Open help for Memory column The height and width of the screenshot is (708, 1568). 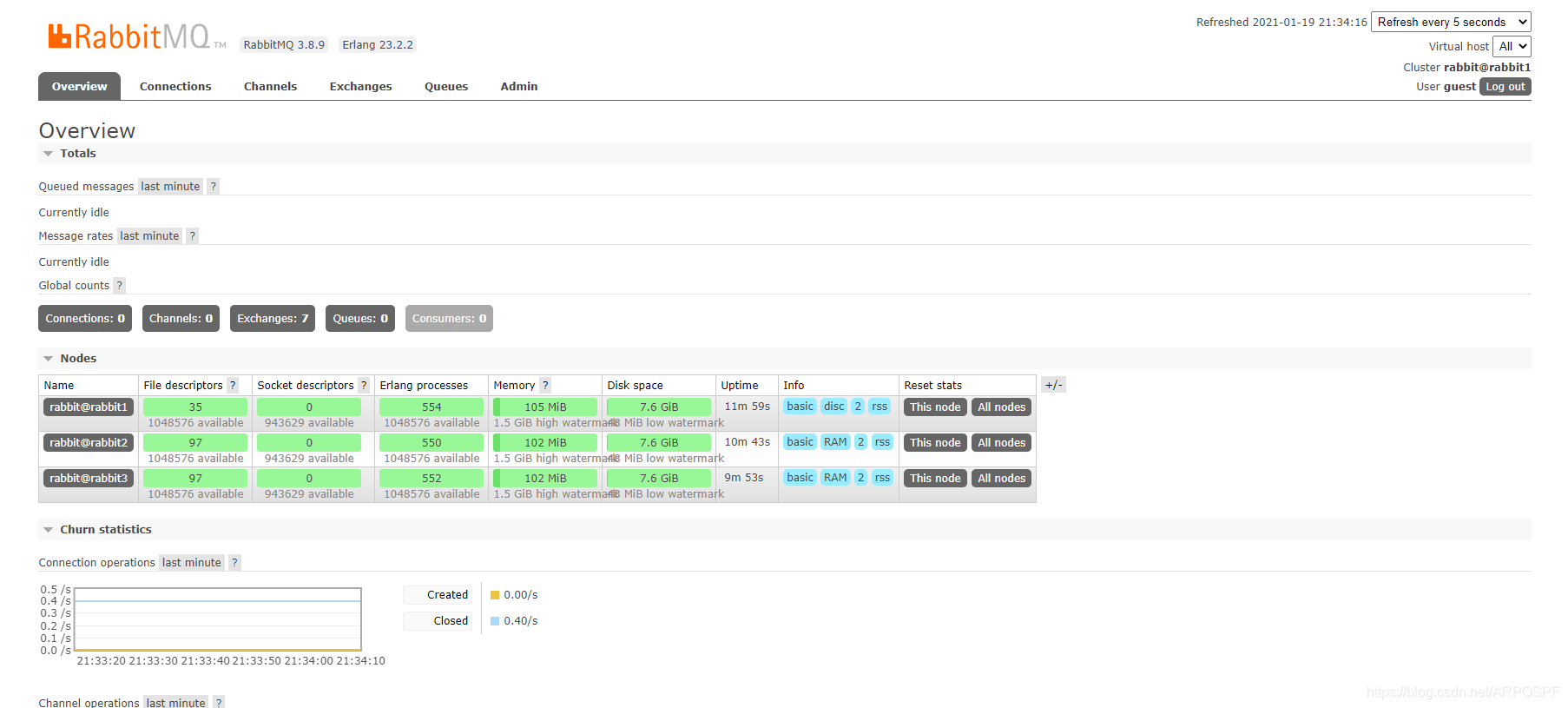pos(545,385)
